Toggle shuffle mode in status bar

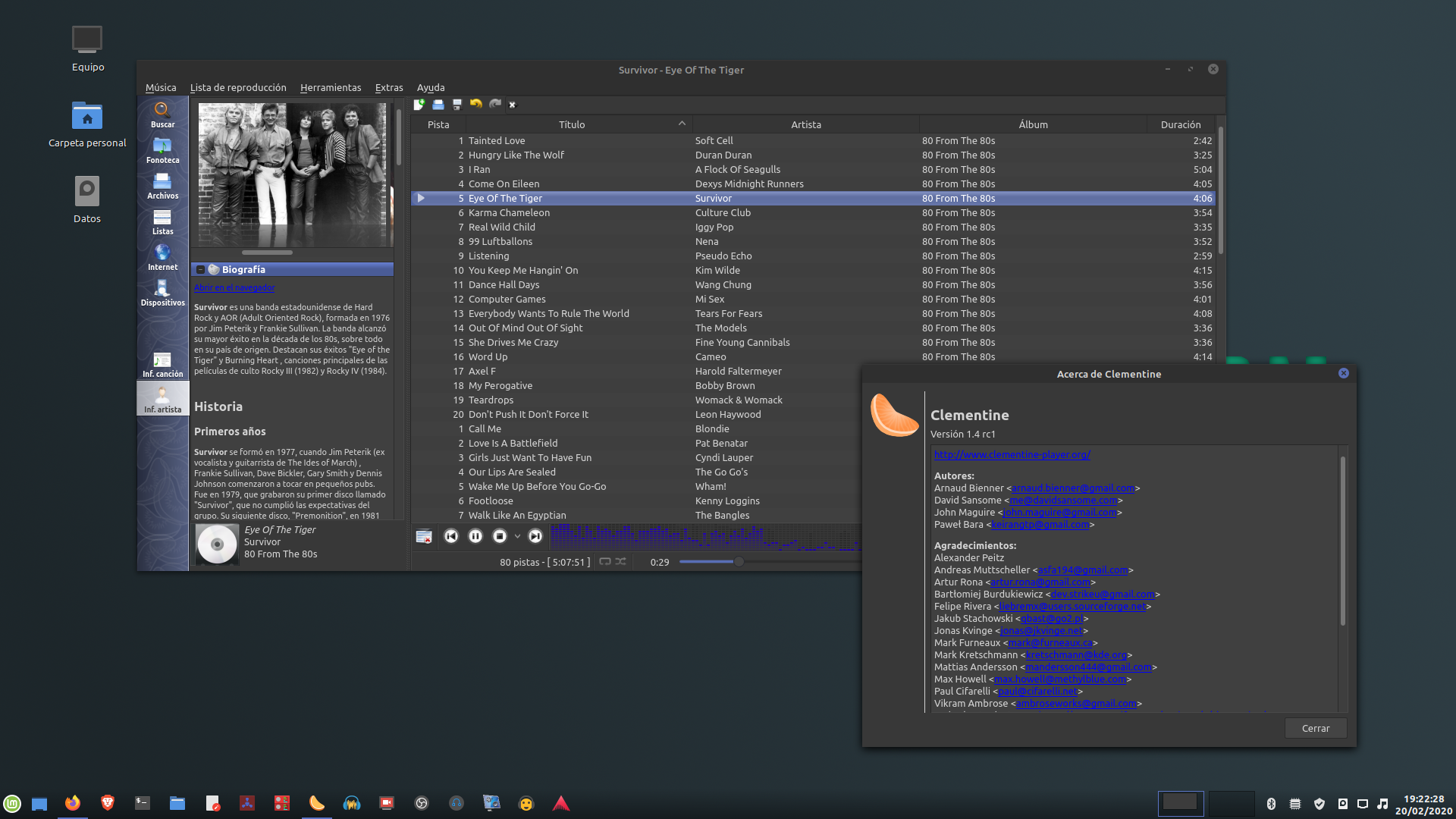621,562
